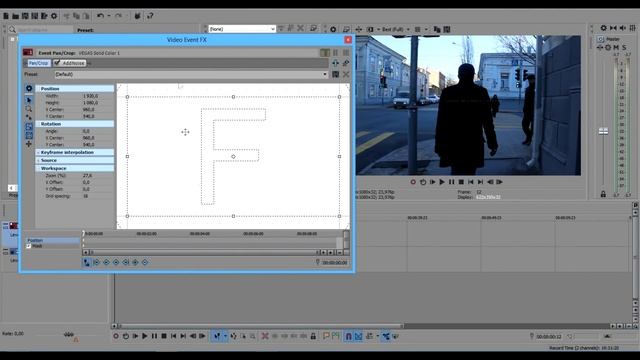Click the Zoom (%) value 27,6
Screen dimensions: 640x360
point(87,176)
